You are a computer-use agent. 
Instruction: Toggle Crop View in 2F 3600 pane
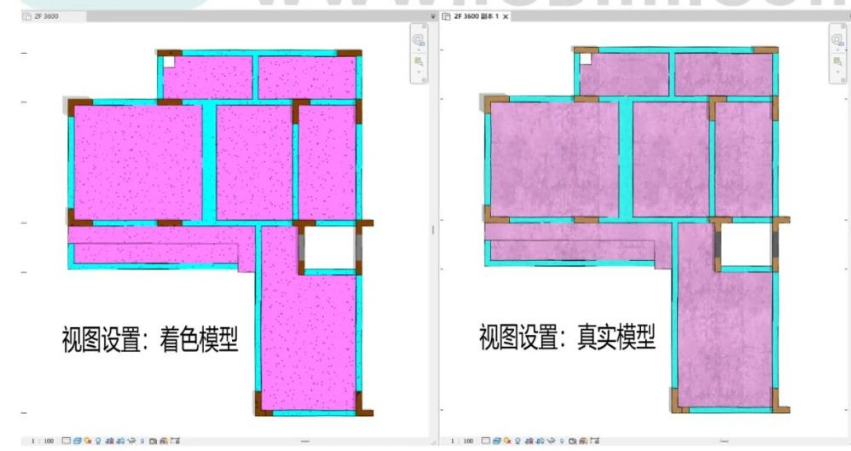tap(110, 441)
